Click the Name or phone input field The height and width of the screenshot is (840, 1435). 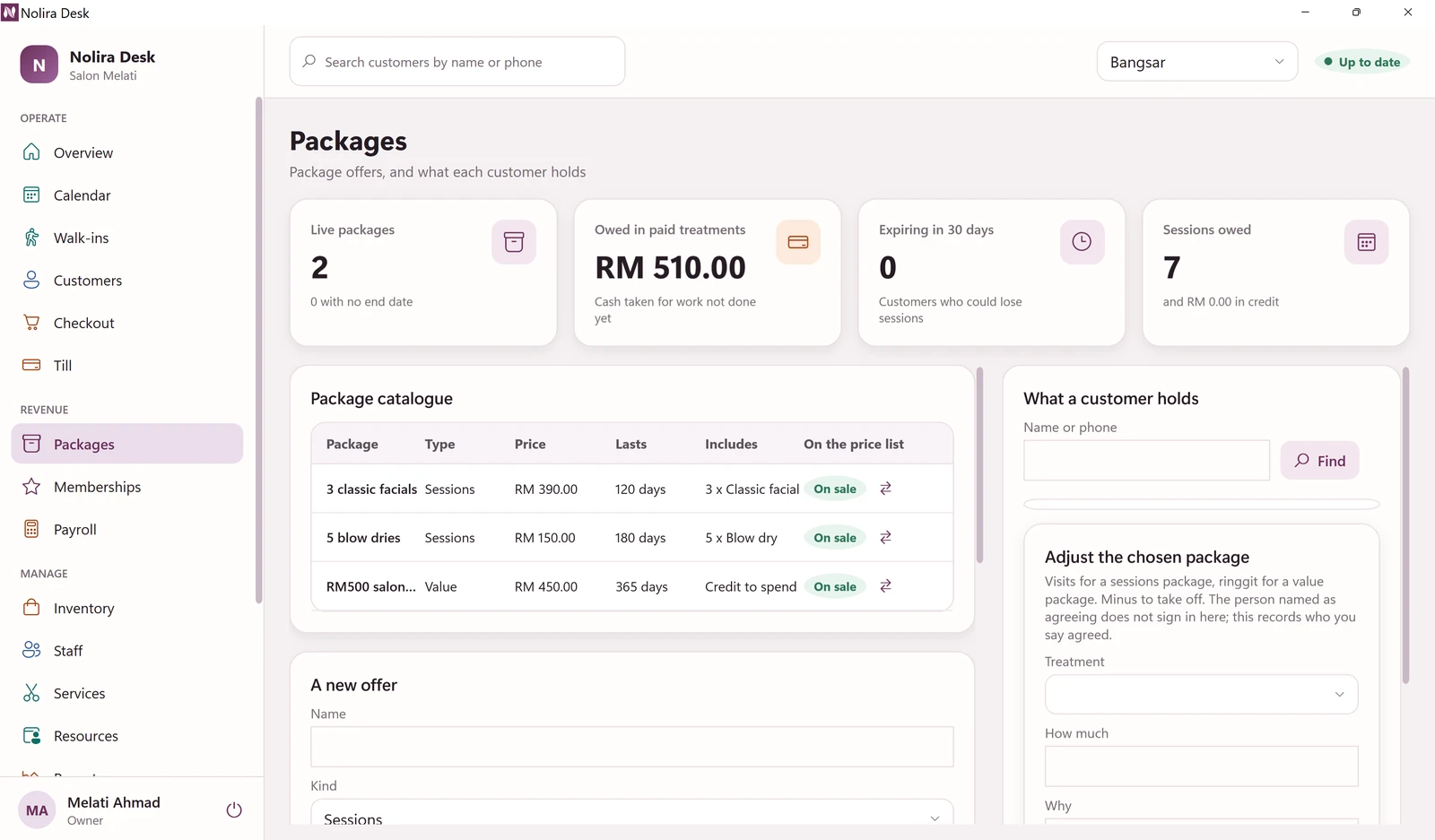pos(1146,461)
